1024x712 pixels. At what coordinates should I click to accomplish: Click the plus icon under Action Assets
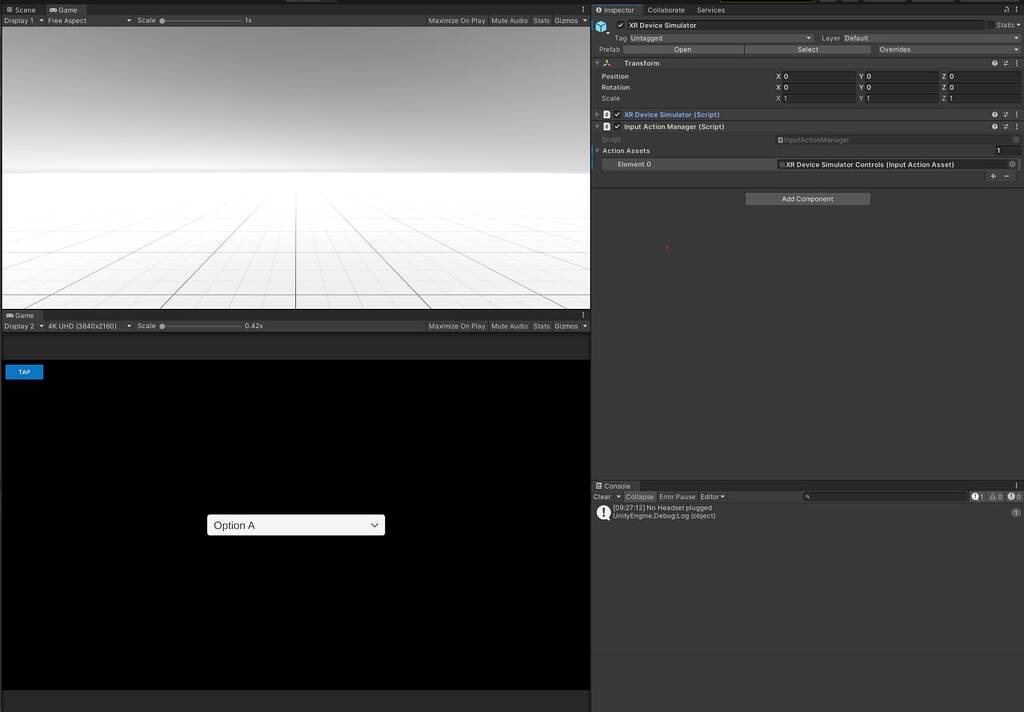pos(992,176)
